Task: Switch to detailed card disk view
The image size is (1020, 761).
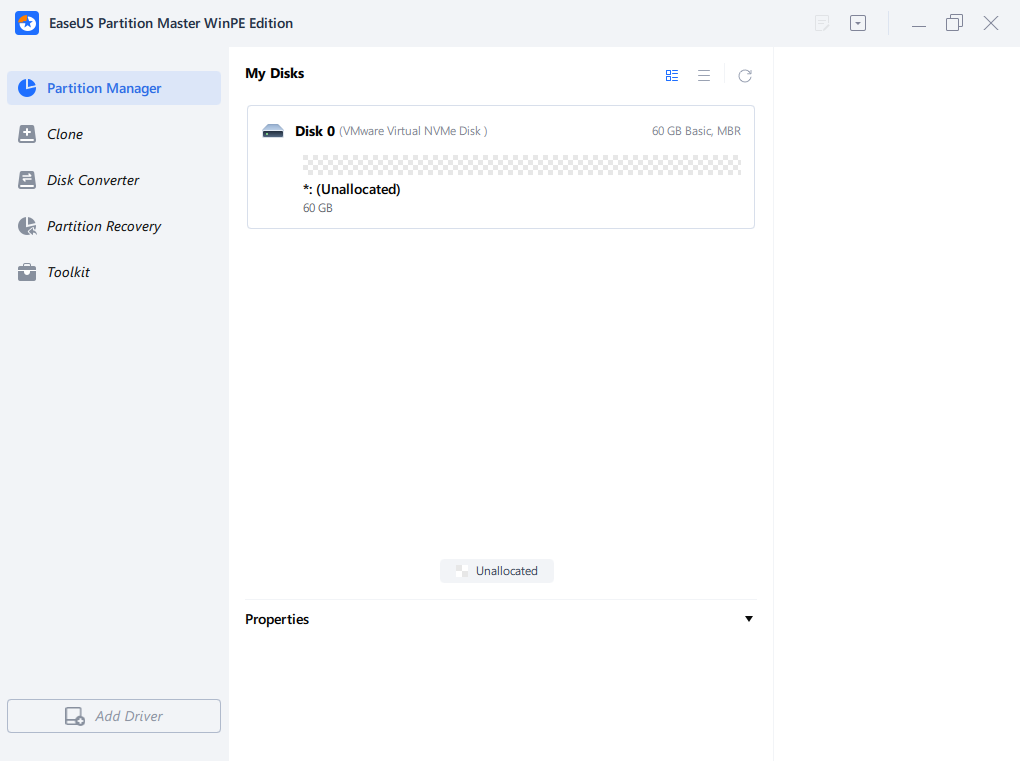Action: pyautogui.click(x=672, y=75)
